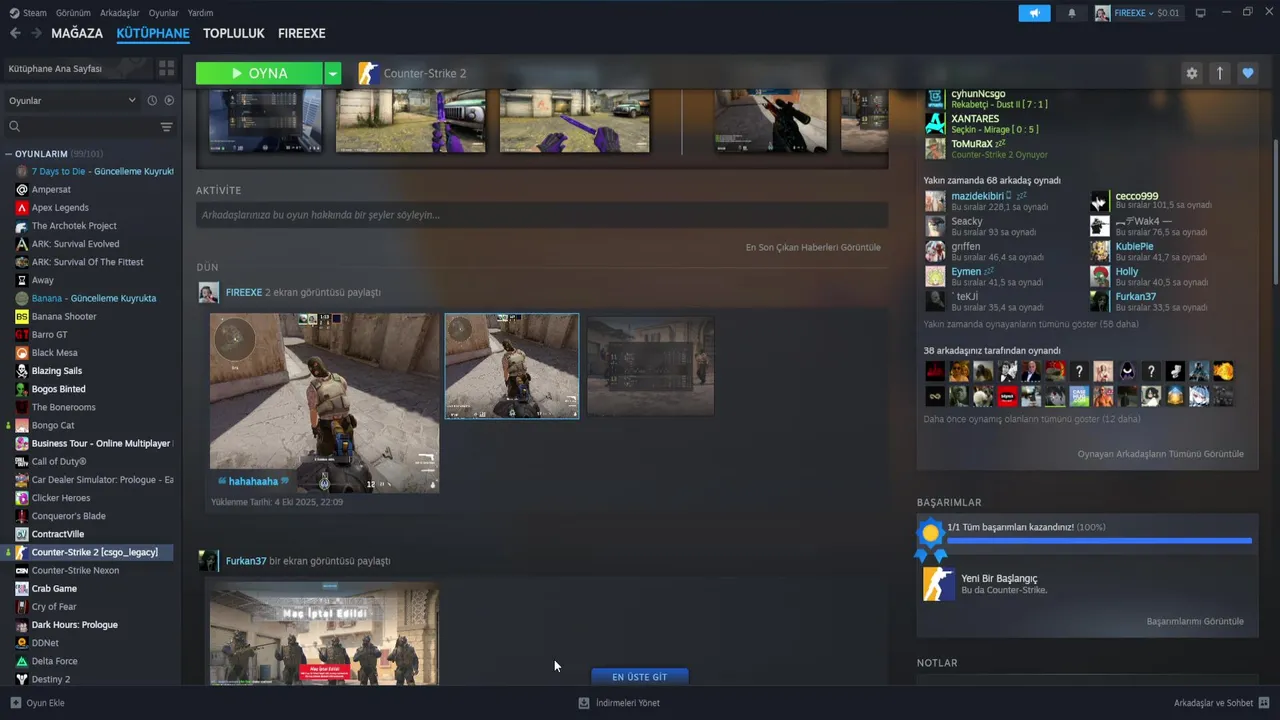Open the FIREEXE profile tab
The image size is (1280, 720).
point(302,33)
